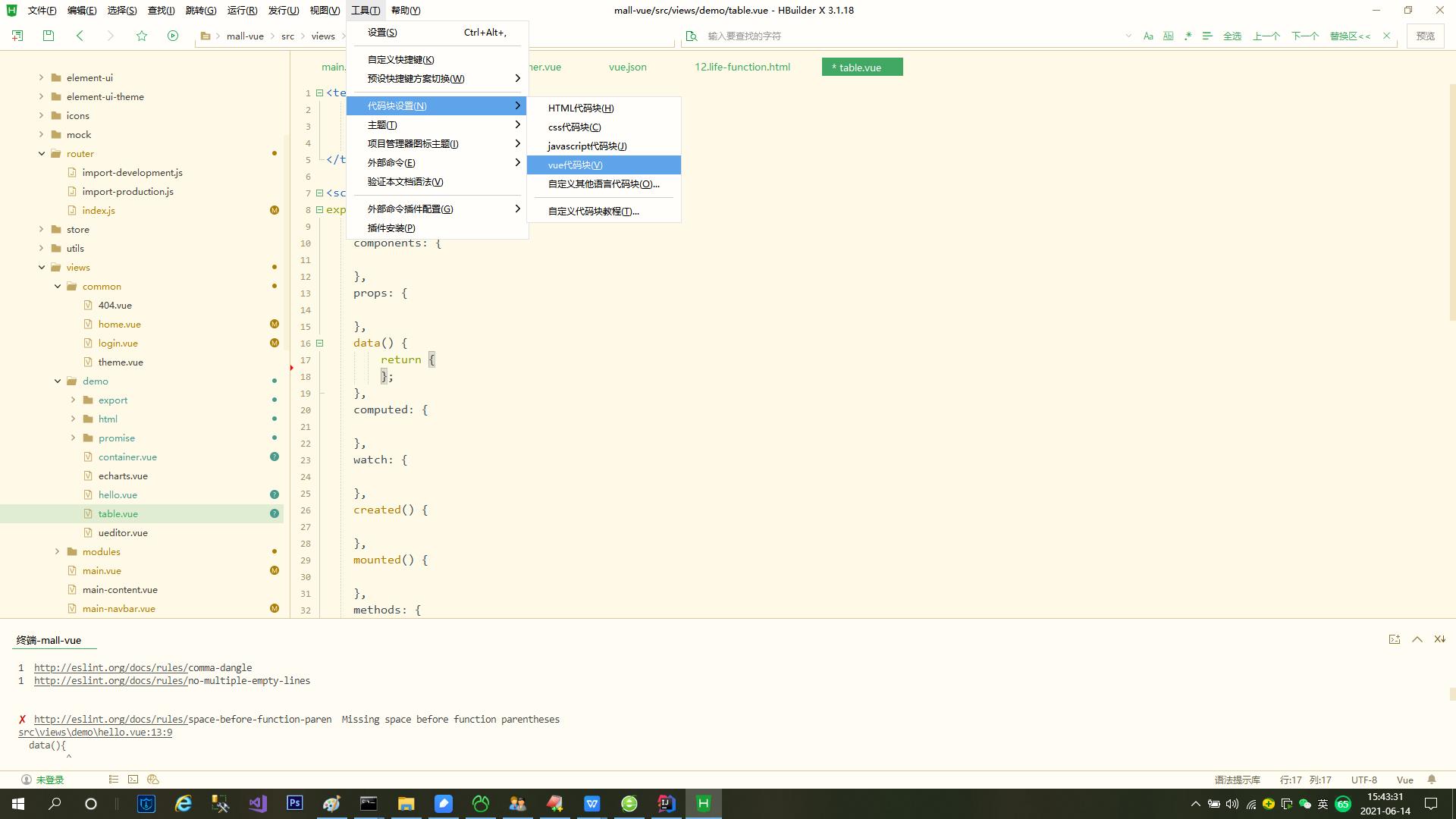Expand the common folder in sidebar
This screenshot has width=1456, height=819.
[57, 286]
